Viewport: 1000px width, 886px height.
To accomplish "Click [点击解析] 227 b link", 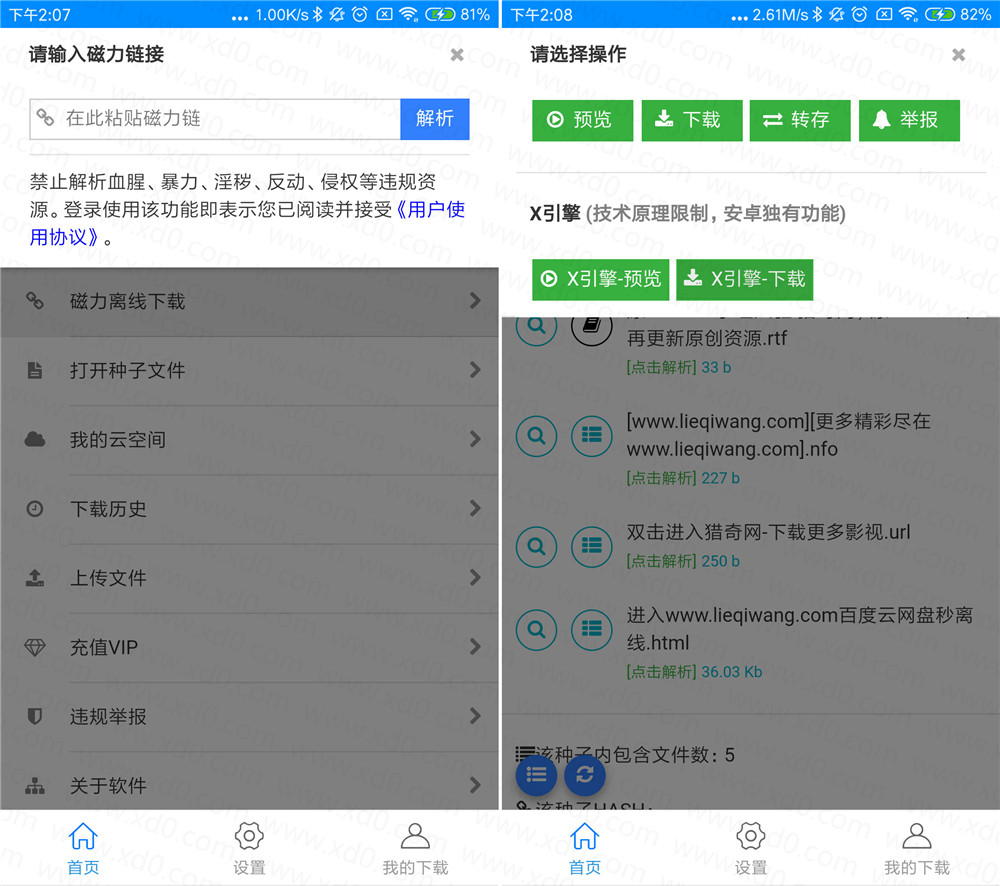I will pyautogui.click(x=683, y=478).
